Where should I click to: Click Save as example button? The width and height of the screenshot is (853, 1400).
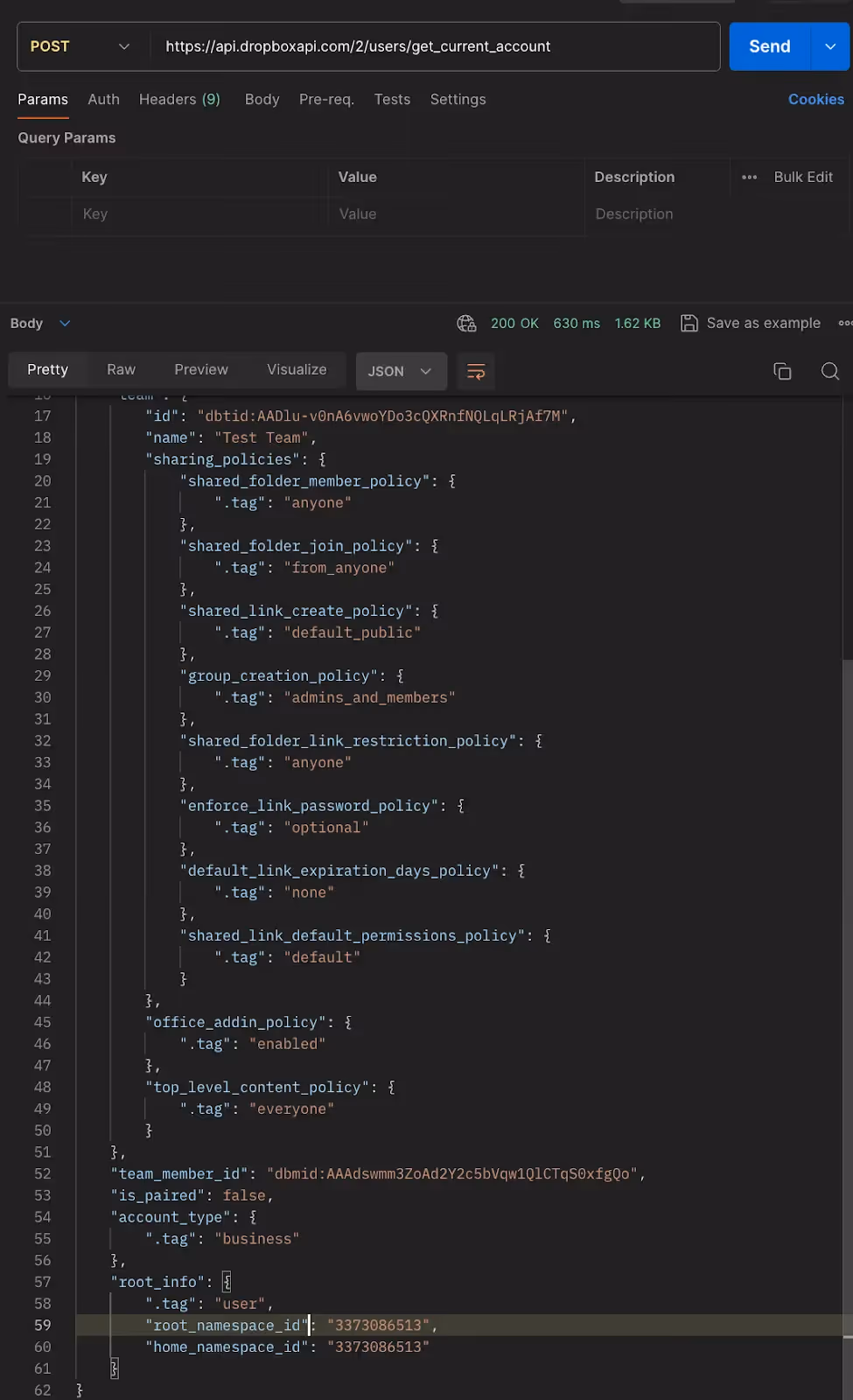point(751,324)
